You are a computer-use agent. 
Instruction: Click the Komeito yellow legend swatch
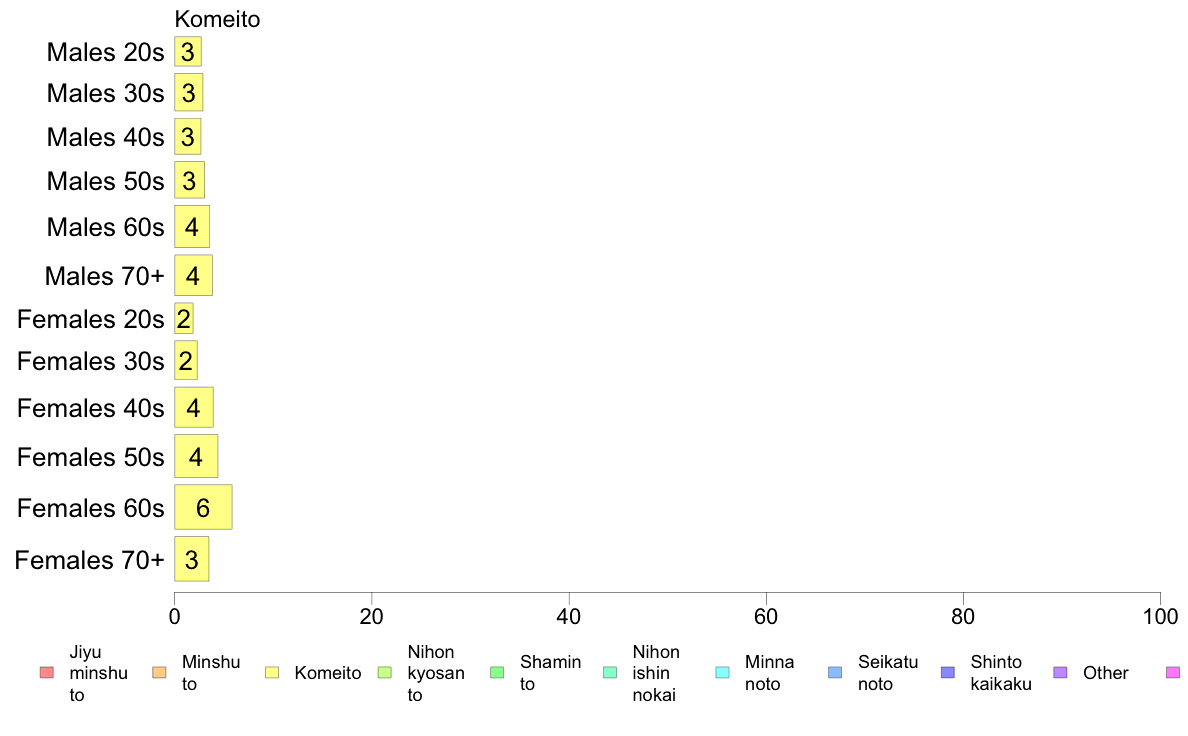272,672
